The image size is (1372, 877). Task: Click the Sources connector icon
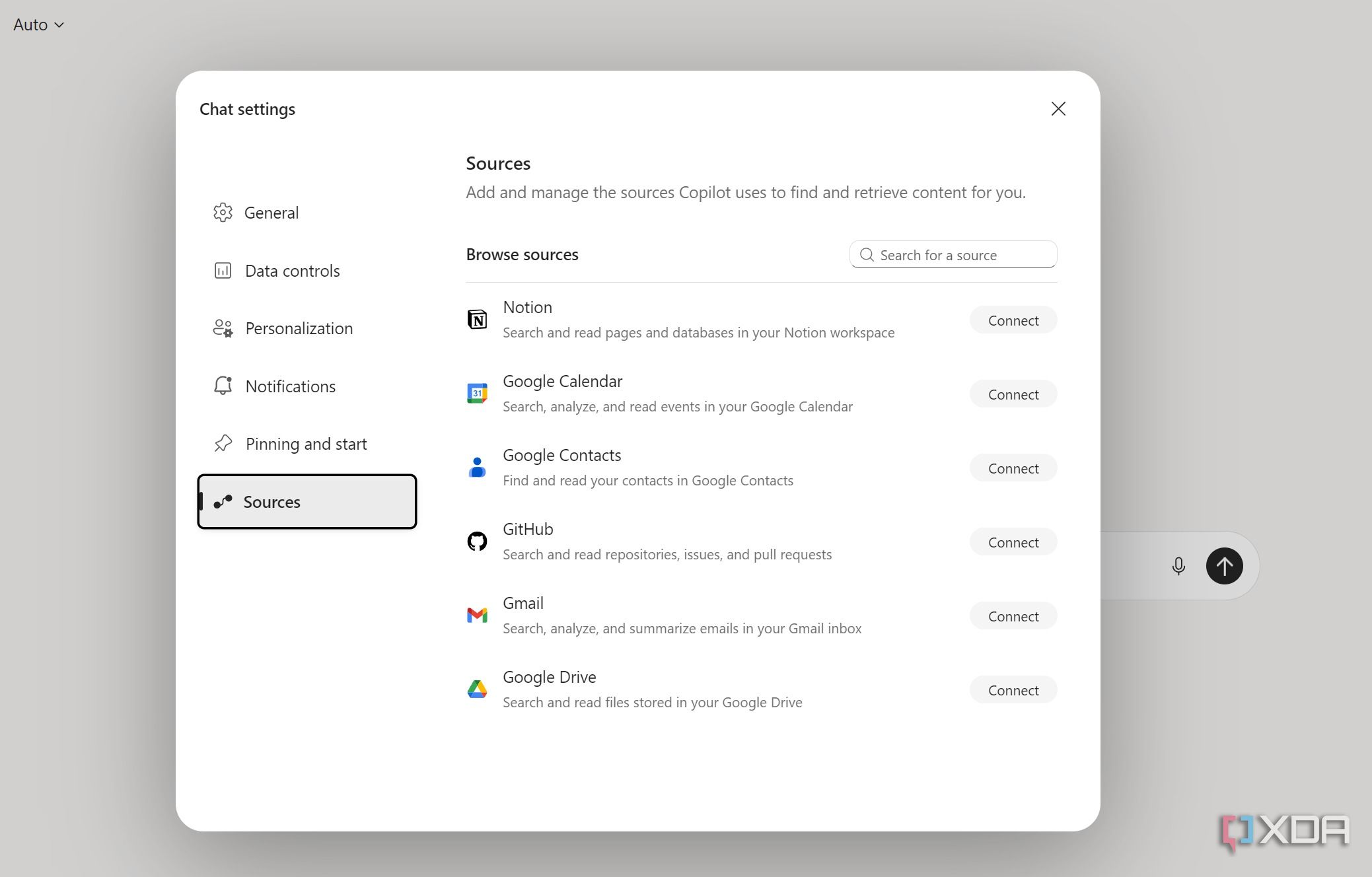pyautogui.click(x=223, y=502)
